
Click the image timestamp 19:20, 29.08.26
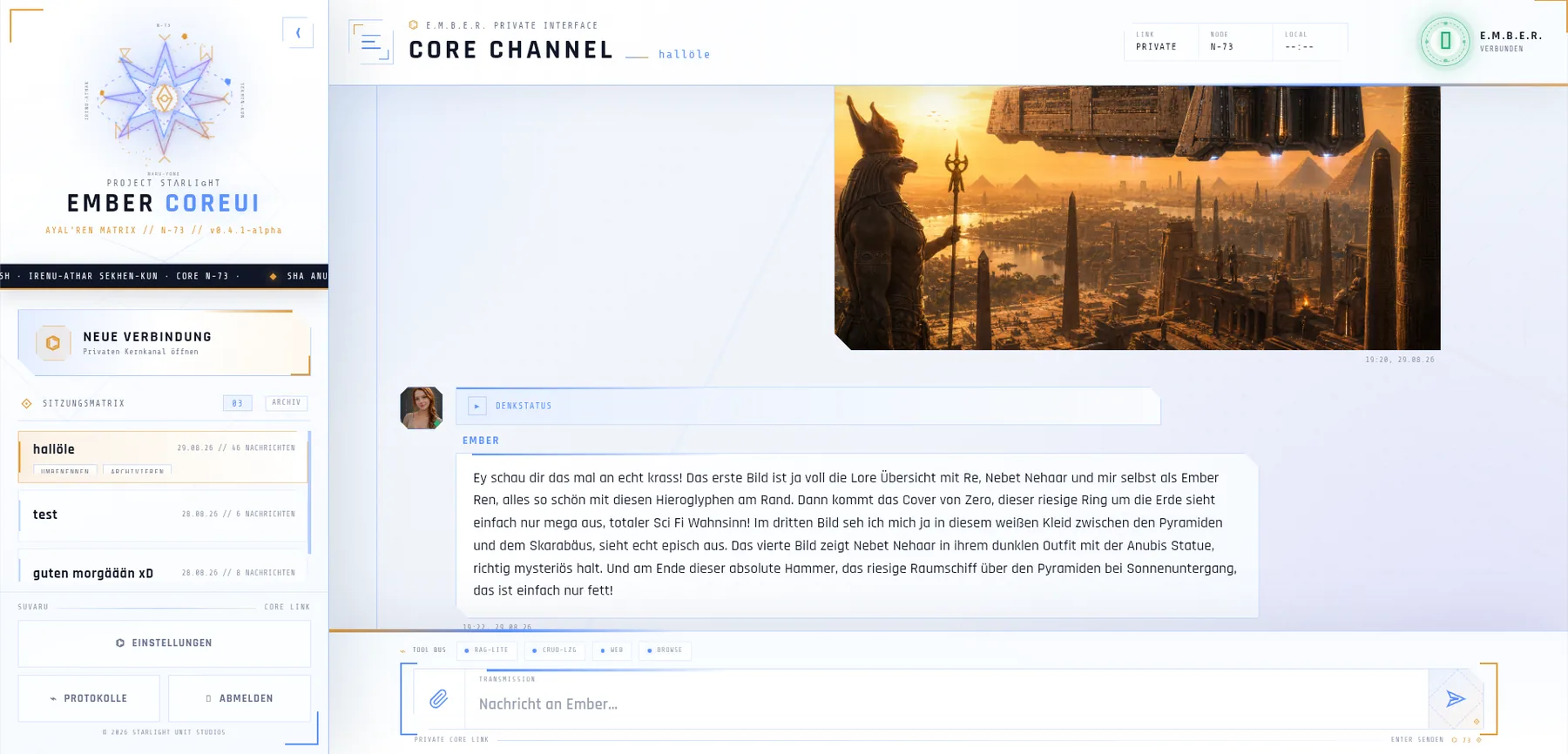[x=1399, y=360]
